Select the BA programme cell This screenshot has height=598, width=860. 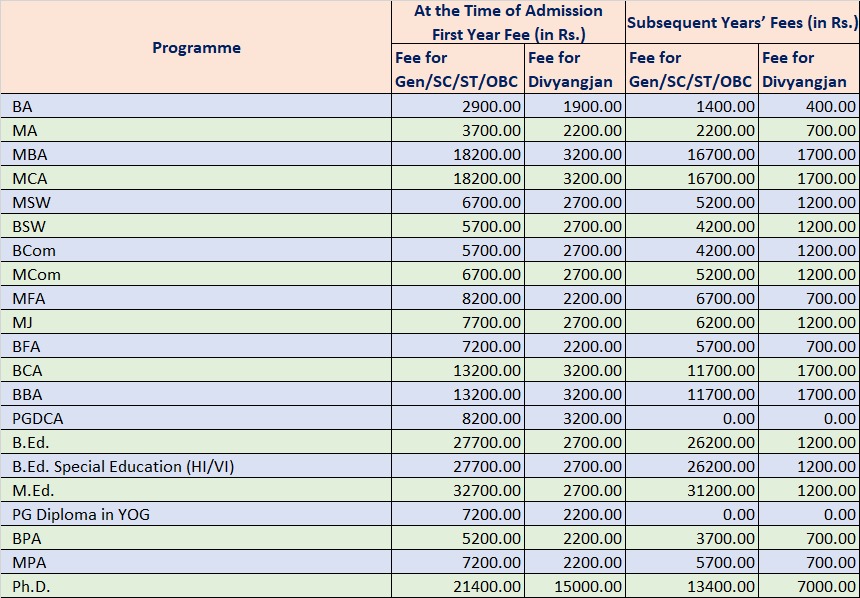point(196,106)
